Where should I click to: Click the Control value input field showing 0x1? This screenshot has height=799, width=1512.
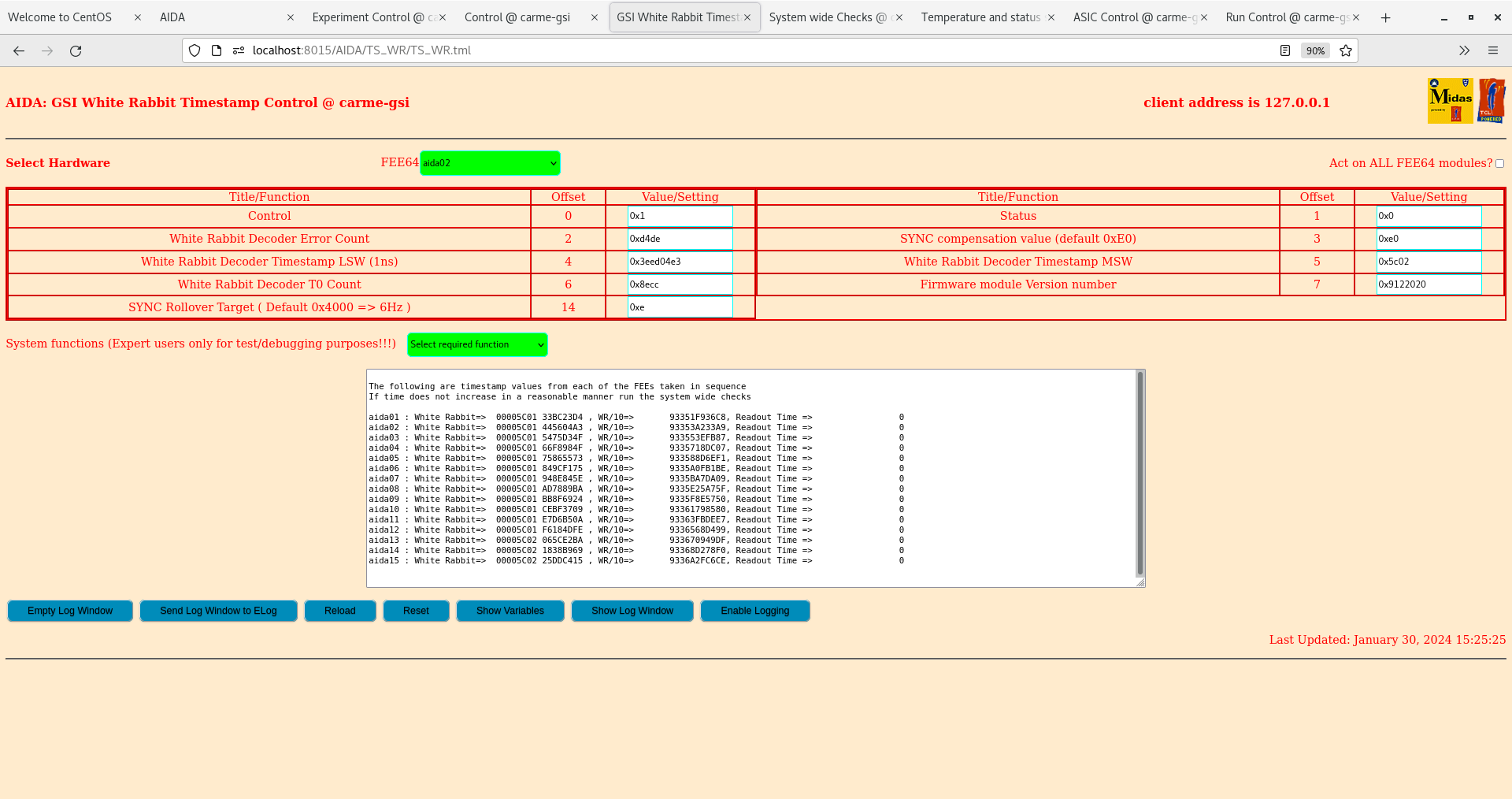coord(679,216)
